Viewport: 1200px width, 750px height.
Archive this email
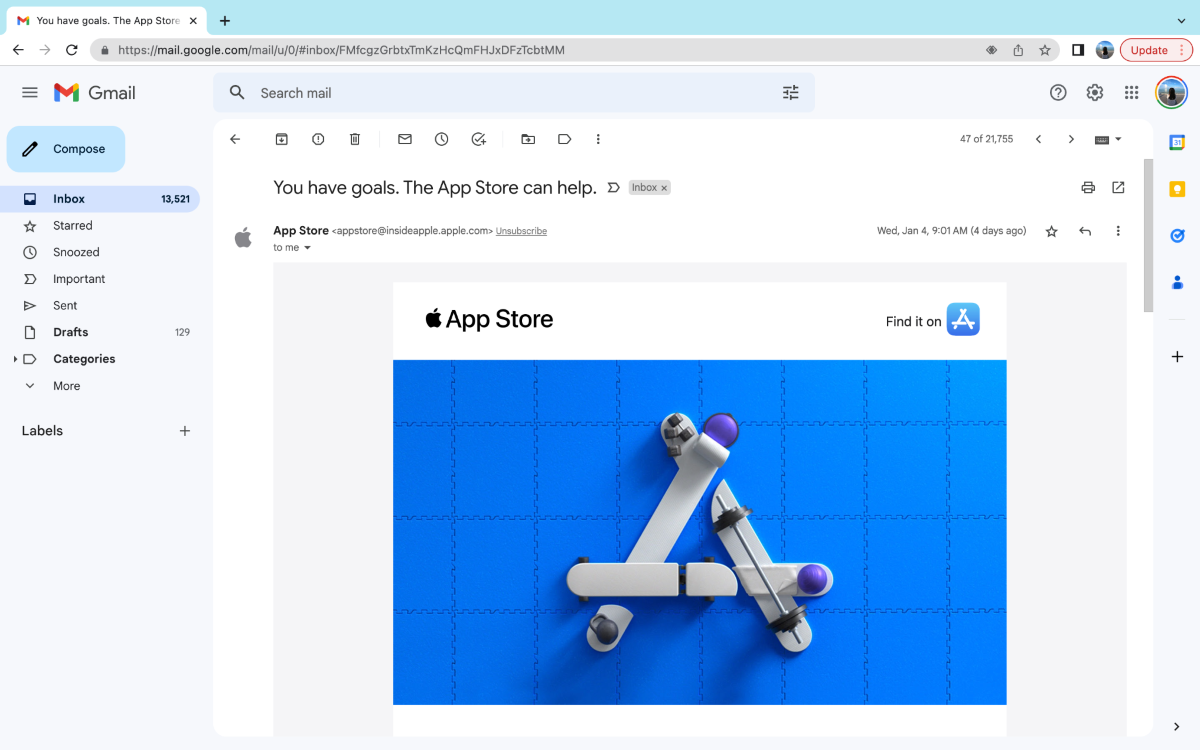tap(282, 139)
